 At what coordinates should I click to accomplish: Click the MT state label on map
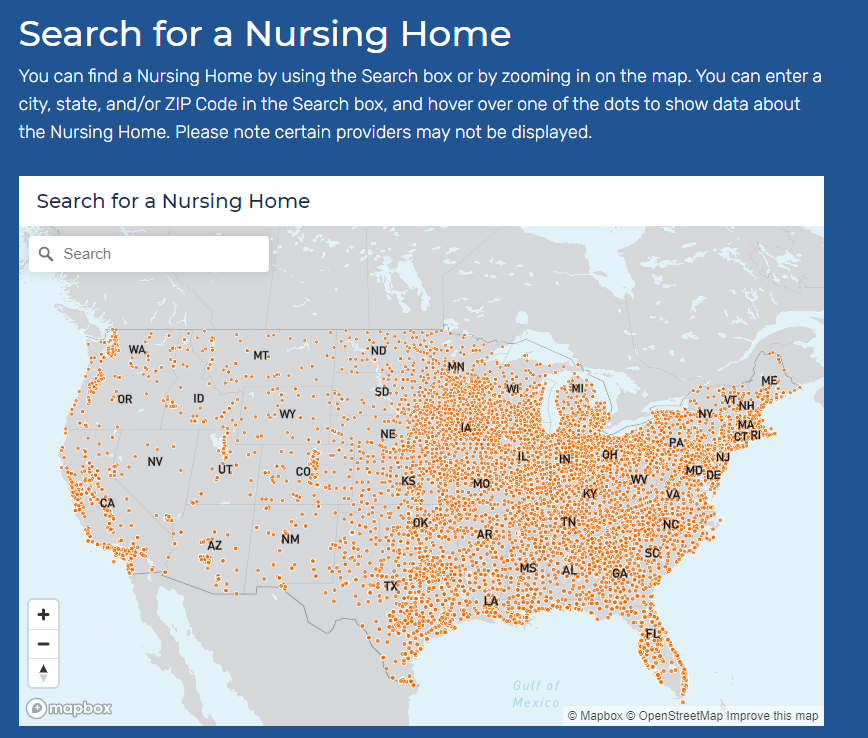tap(261, 355)
